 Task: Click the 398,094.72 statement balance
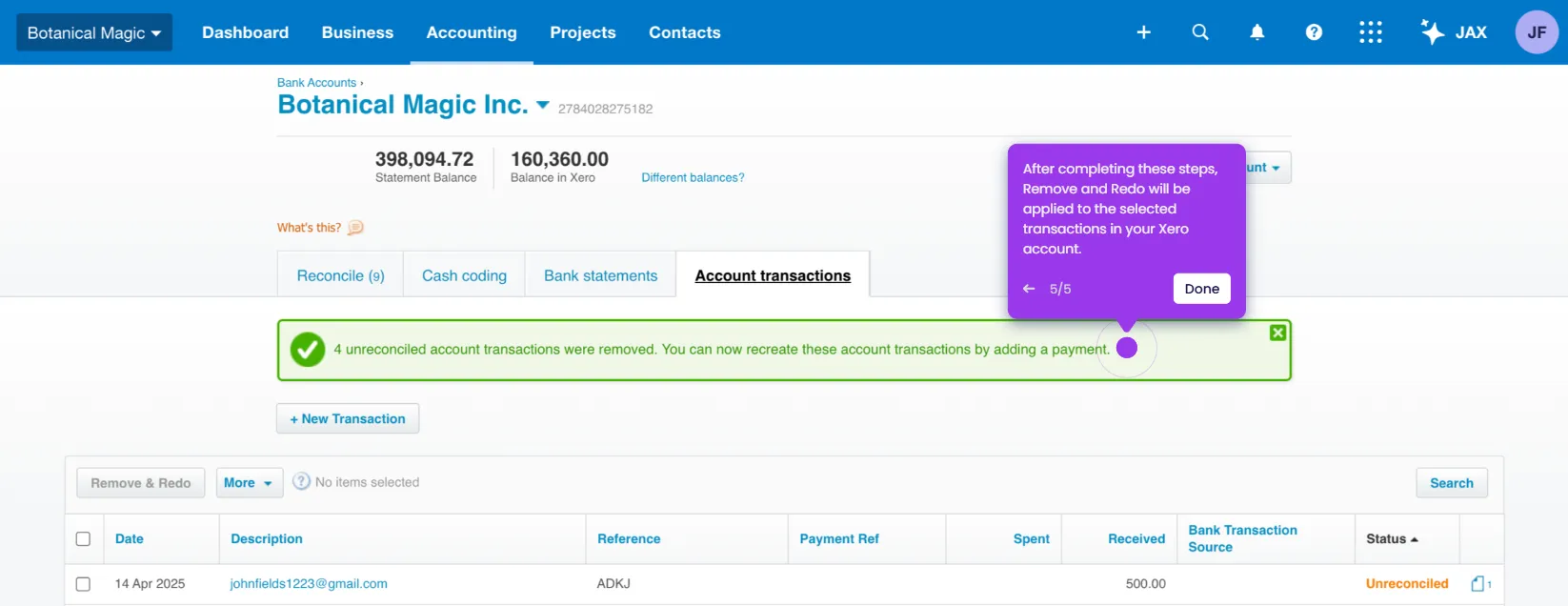[424, 159]
